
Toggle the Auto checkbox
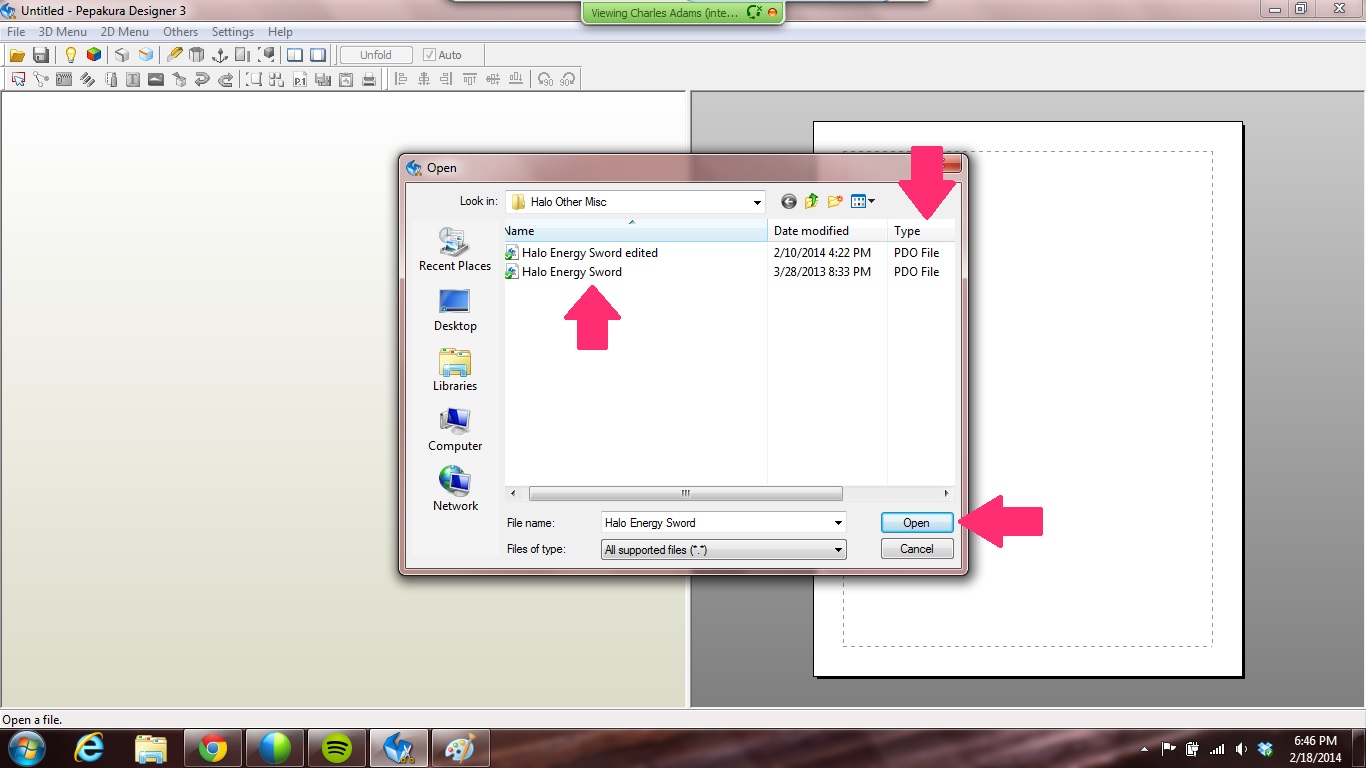click(x=429, y=55)
